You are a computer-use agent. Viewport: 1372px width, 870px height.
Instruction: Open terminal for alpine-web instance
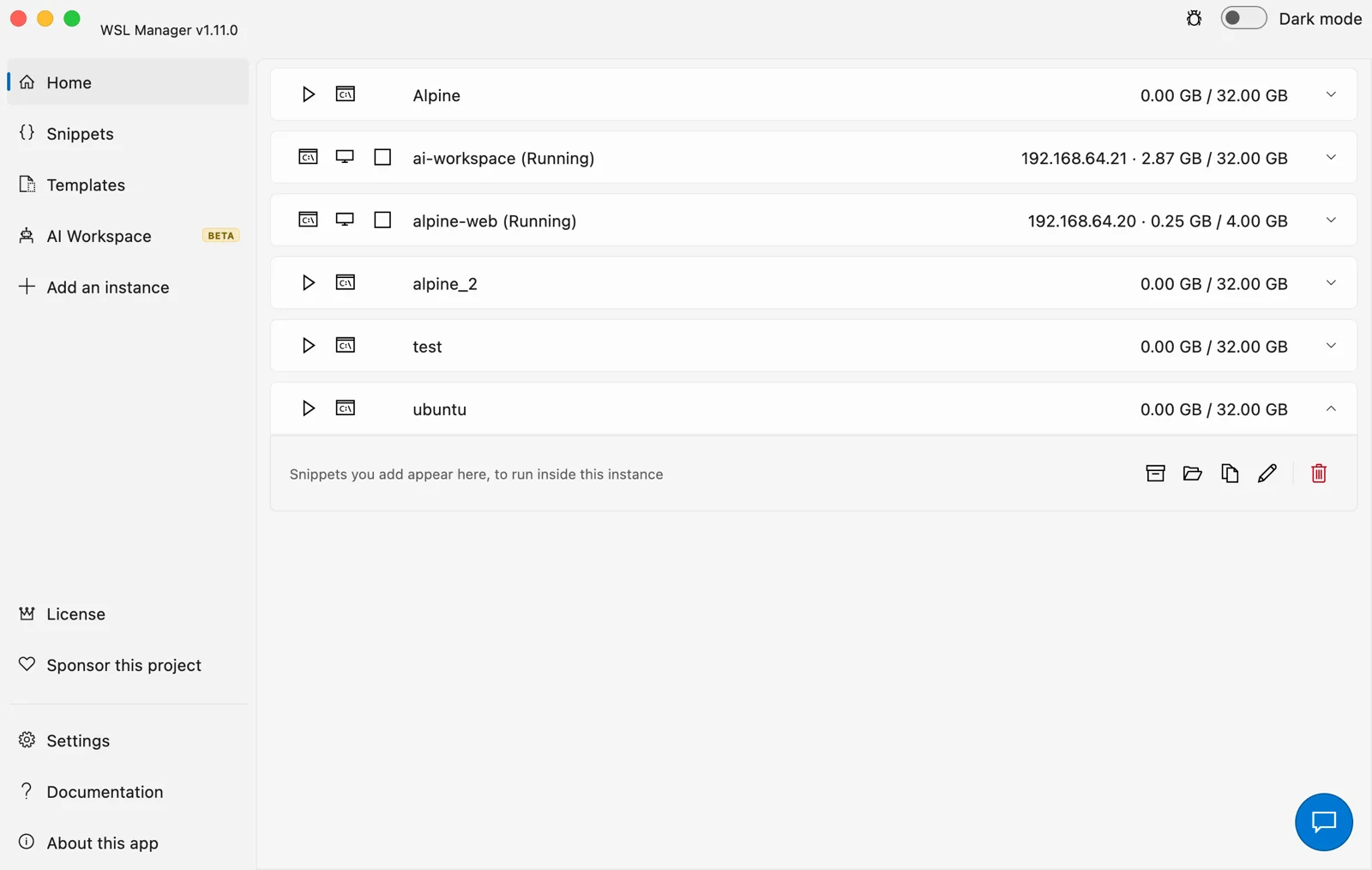[x=308, y=220]
